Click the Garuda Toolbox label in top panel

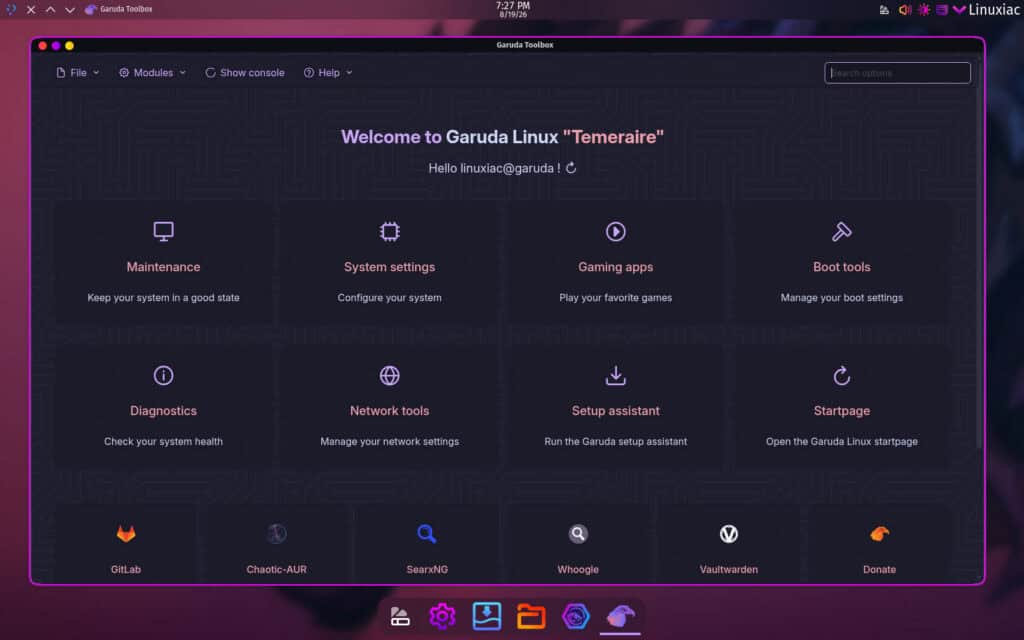click(x=126, y=9)
